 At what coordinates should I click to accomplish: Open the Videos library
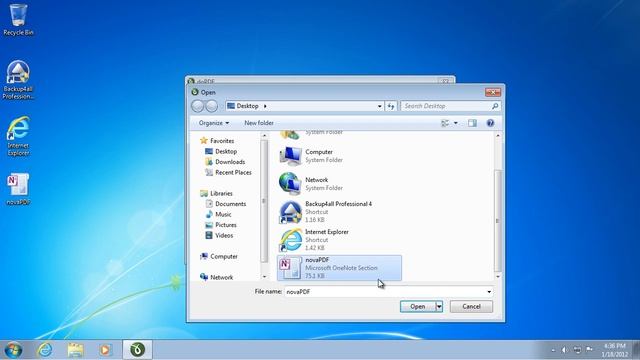click(220, 236)
